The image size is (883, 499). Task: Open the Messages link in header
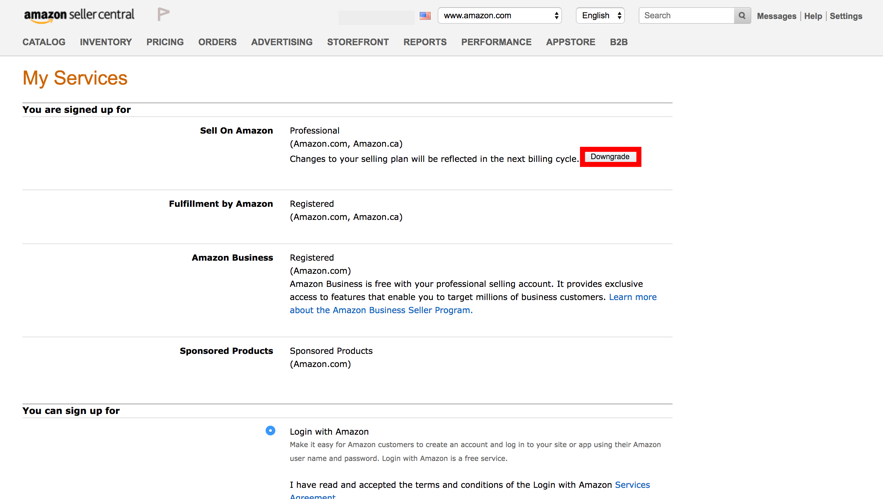pos(777,16)
